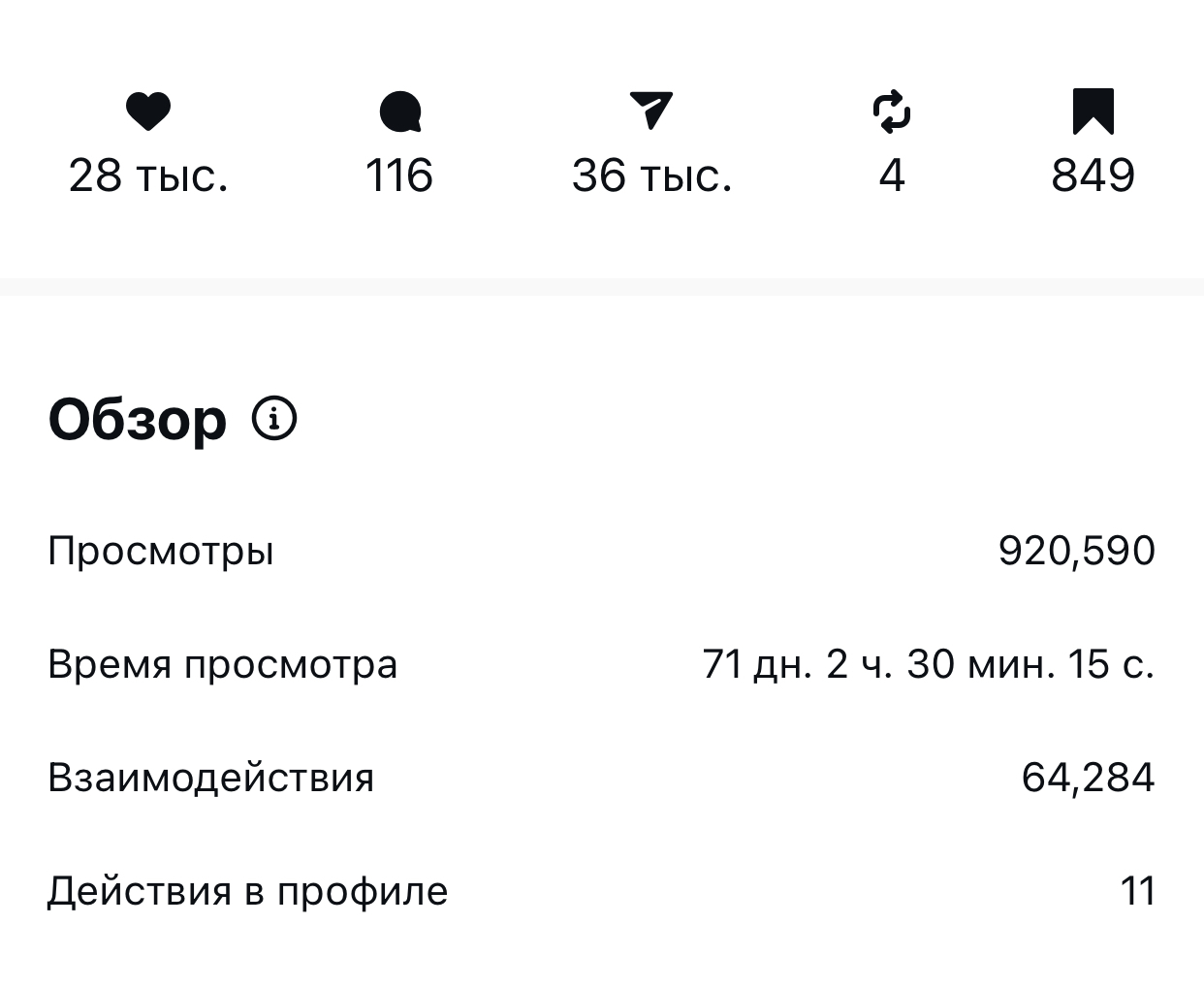Open the Действия в профиле row
The width and height of the screenshot is (1204, 988).
pos(247,892)
